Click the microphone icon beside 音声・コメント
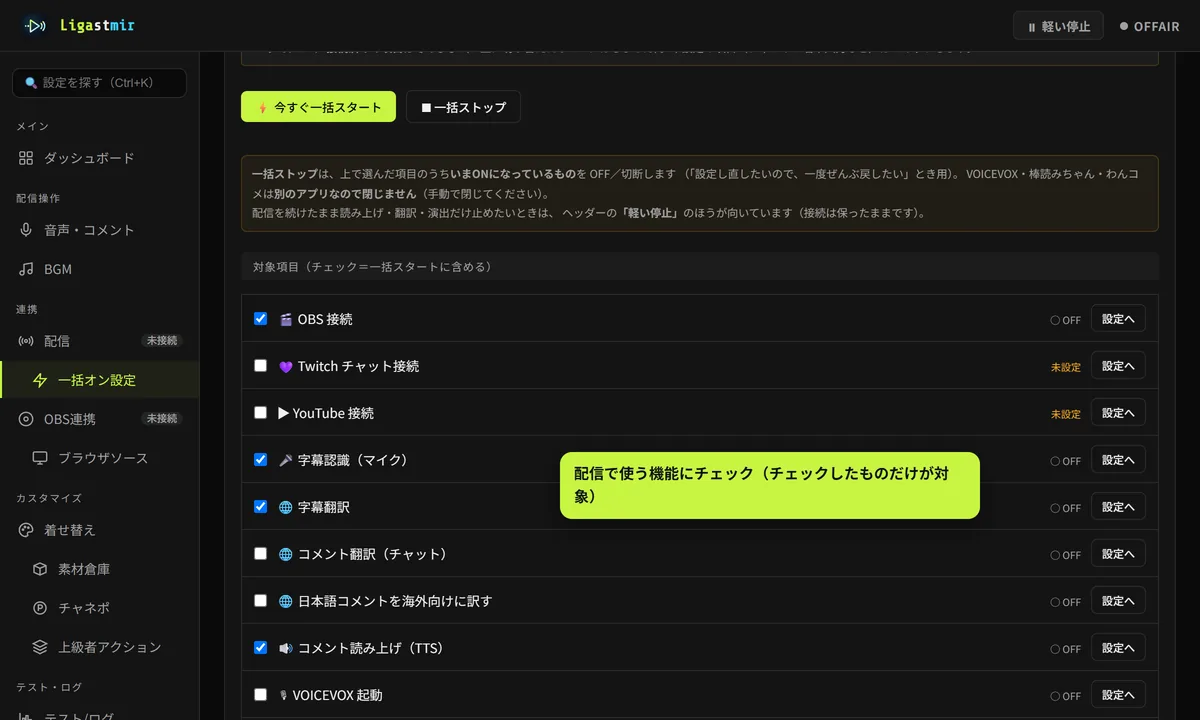Image resolution: width=1200 pixels, height=720 pixels. click(x=26, y=230)
